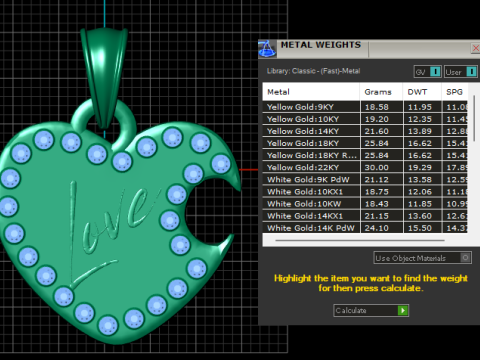Select White Gold:14K PdW row
The width and height of the screenshot is (480, 360).
(365, 228)
